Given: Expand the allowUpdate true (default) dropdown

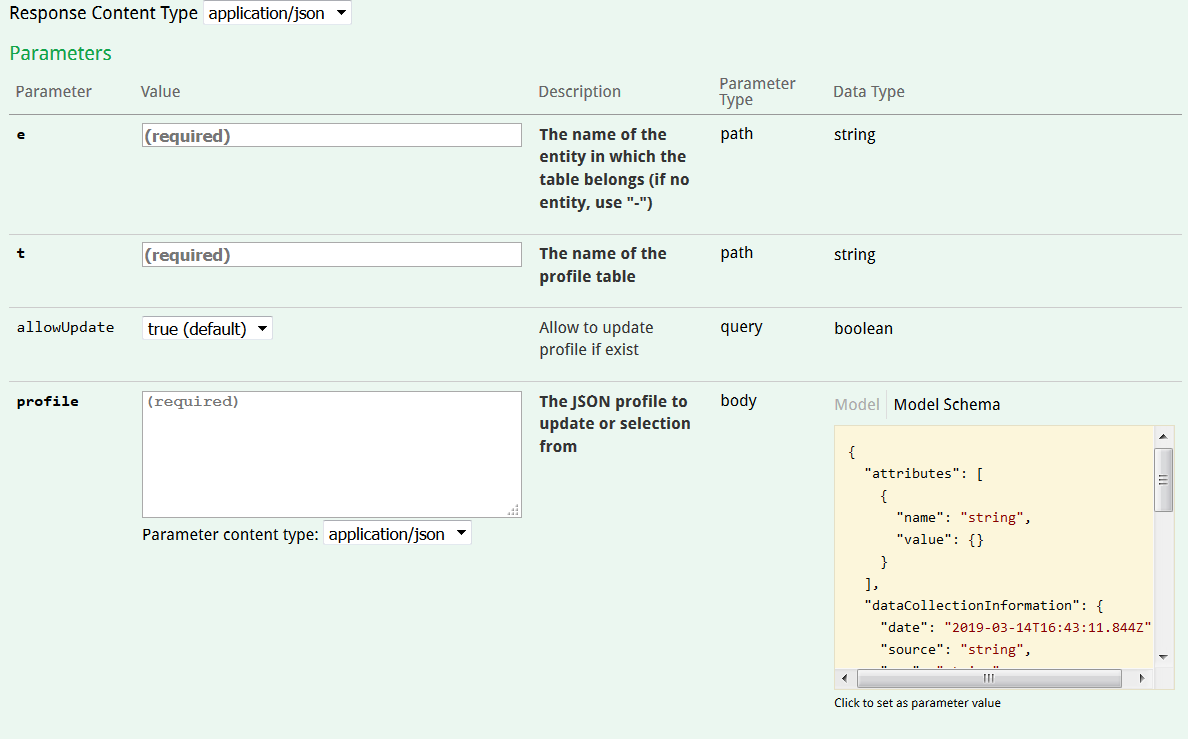Looking at the screenshot, I should 207,329.
